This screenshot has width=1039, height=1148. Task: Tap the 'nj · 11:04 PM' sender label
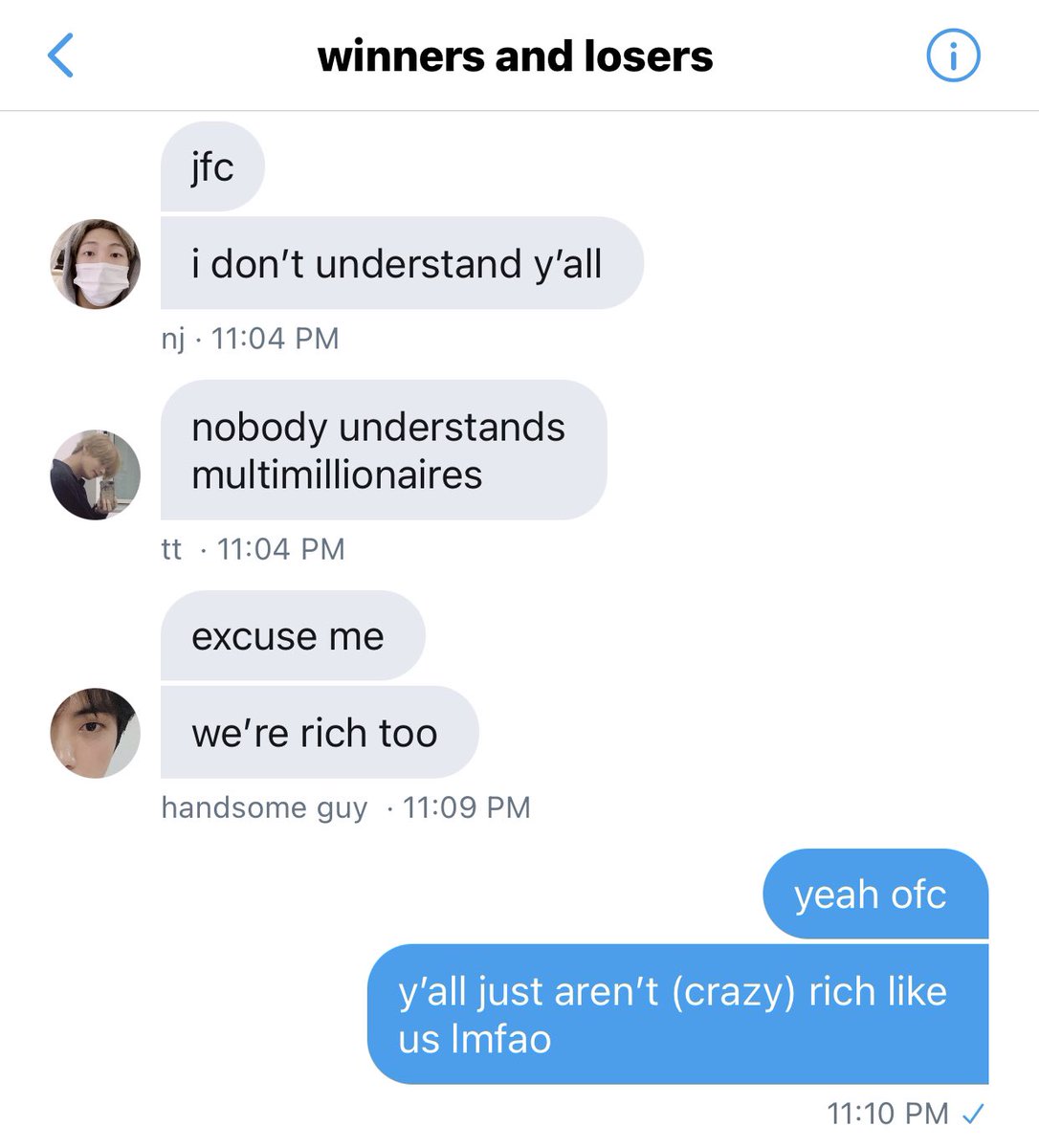pos(250,339)
